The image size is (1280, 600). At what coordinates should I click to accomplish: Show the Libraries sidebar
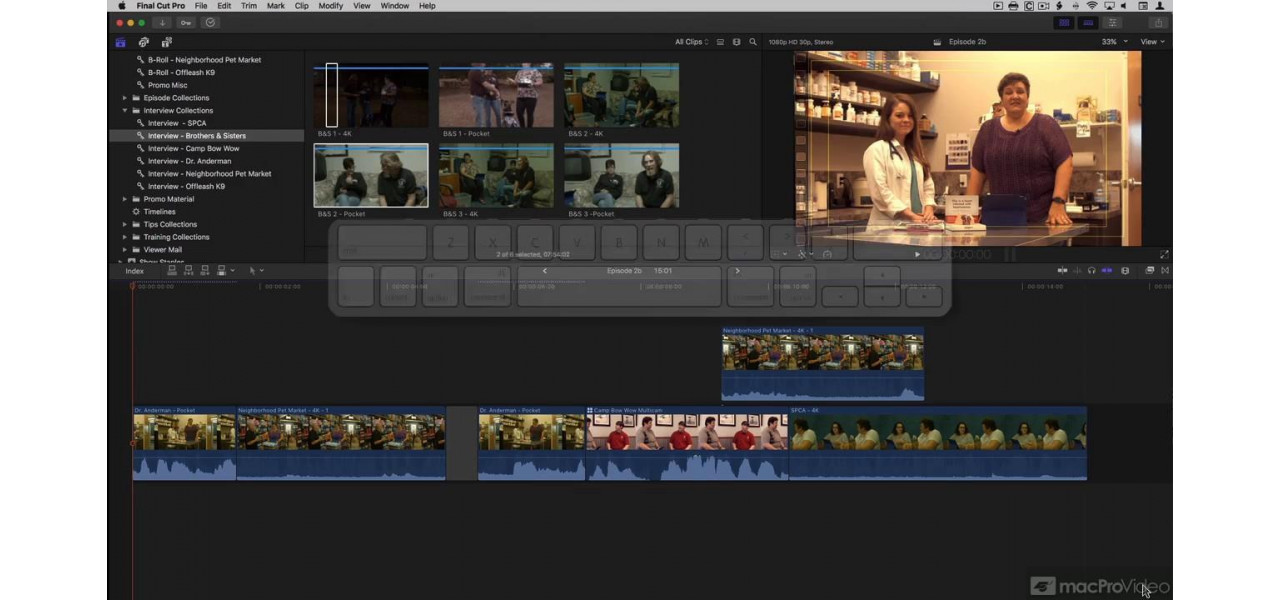121,42
